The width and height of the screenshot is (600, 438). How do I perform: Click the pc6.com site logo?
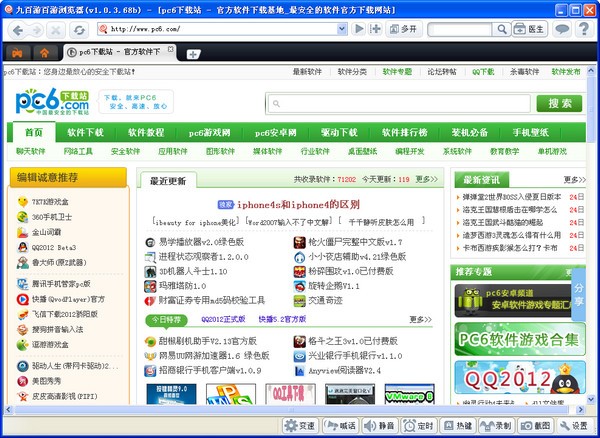[x=52, y=101]
